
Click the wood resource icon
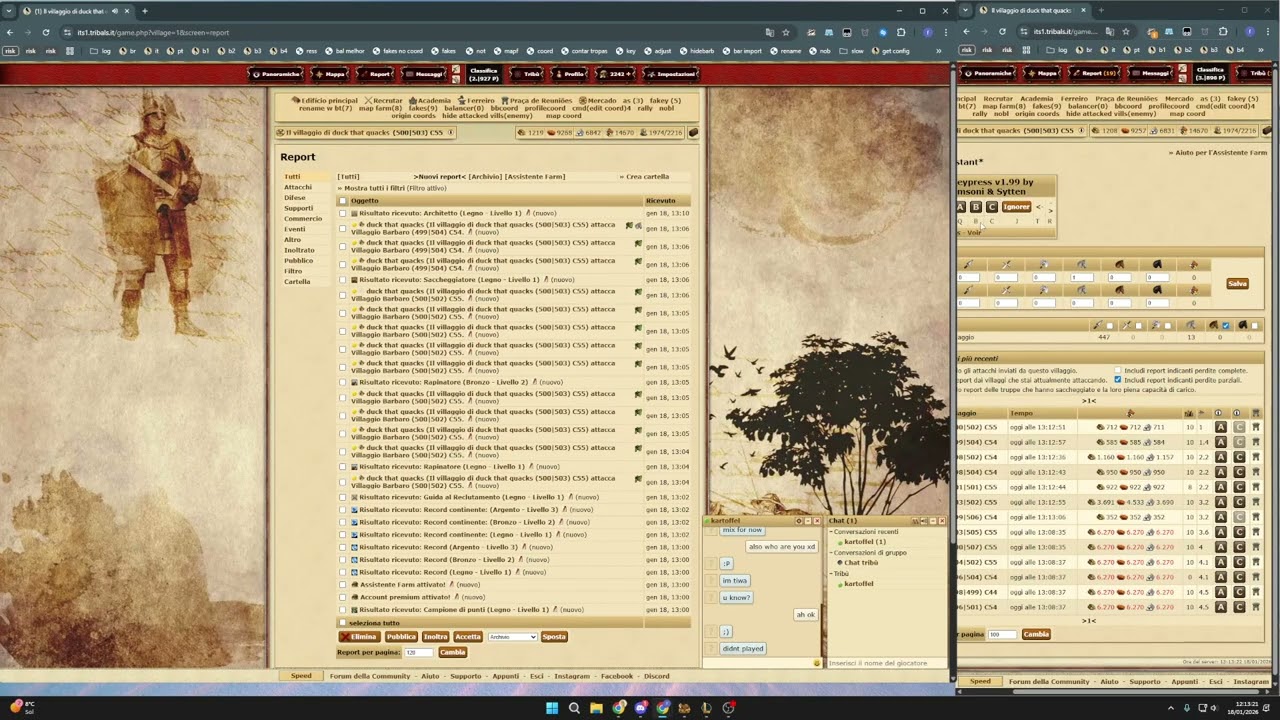[521, 133]
